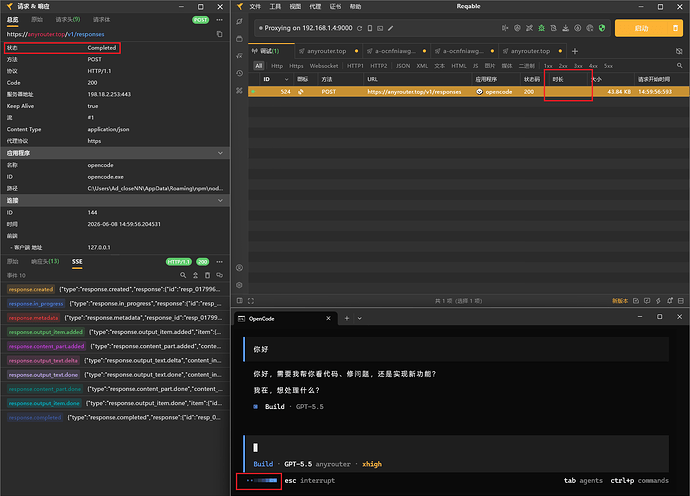The height and width of the screenshot is (496, 690).
Task: Open the 代理 menu in Reqable menu bar
Action: pos(315,7)
